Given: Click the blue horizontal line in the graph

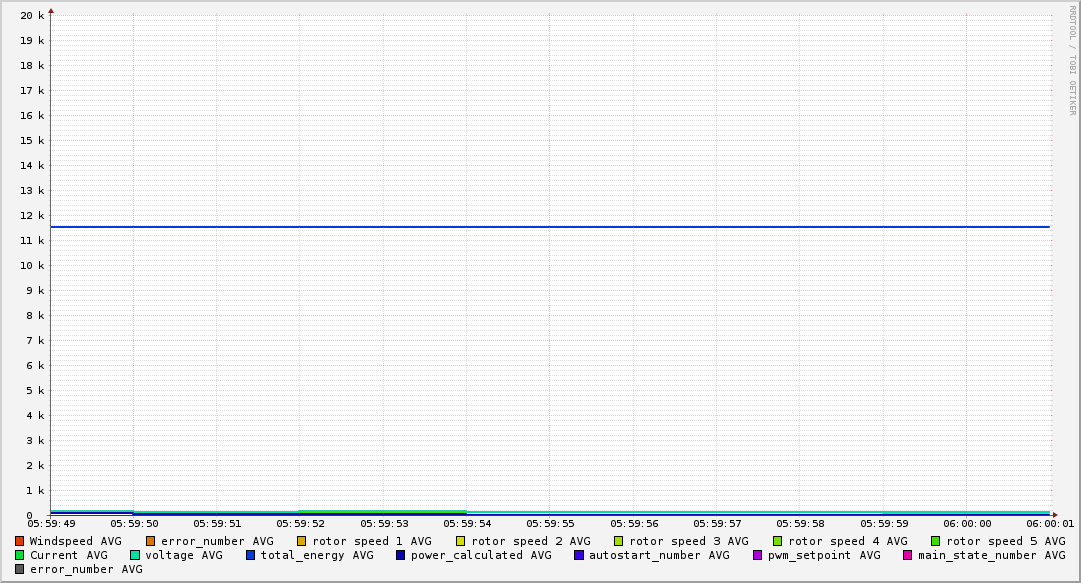Looking at the screenshot, I should pos(550,227).
